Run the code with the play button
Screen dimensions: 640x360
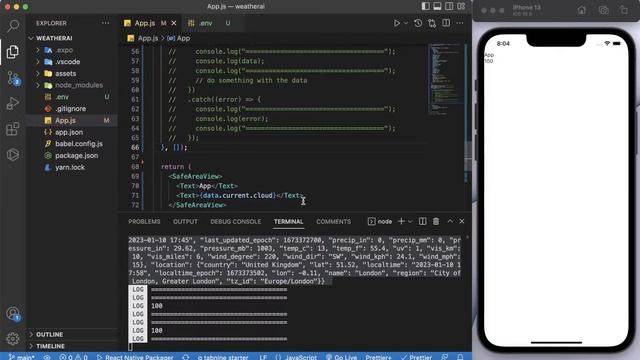pyautogui.click(x=396, y=23)
